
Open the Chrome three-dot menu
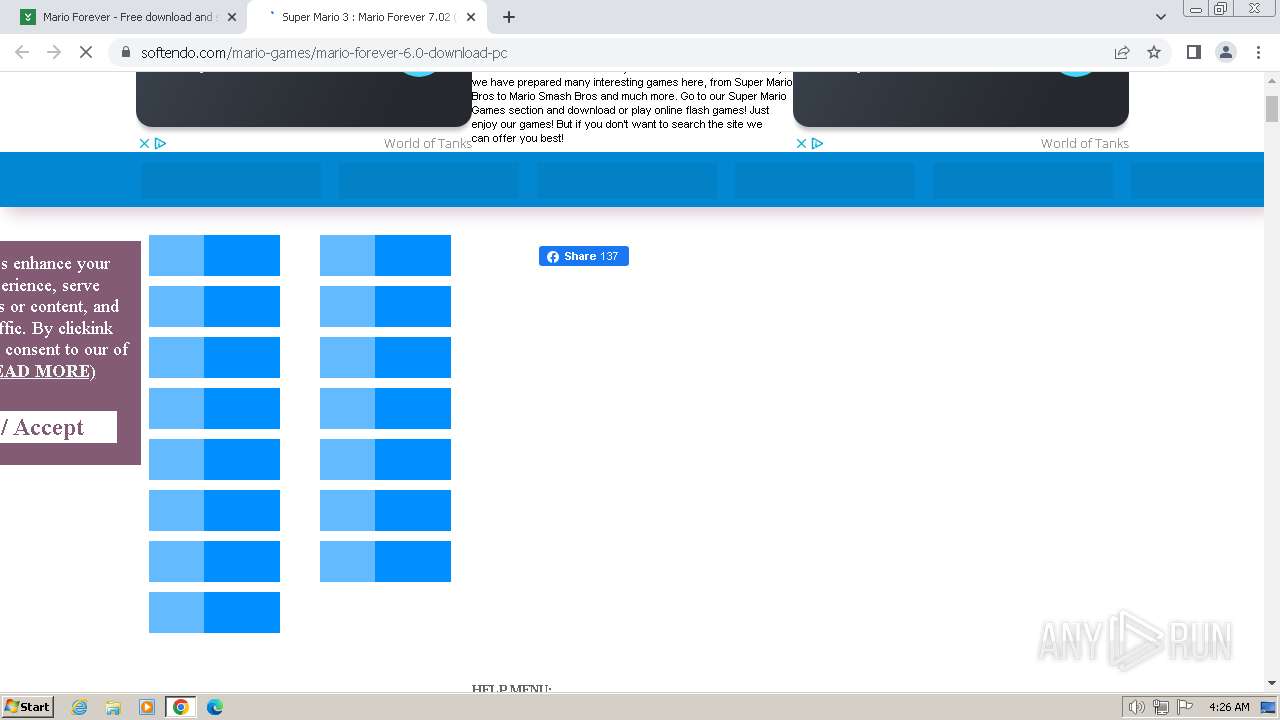pos(1257,52)
